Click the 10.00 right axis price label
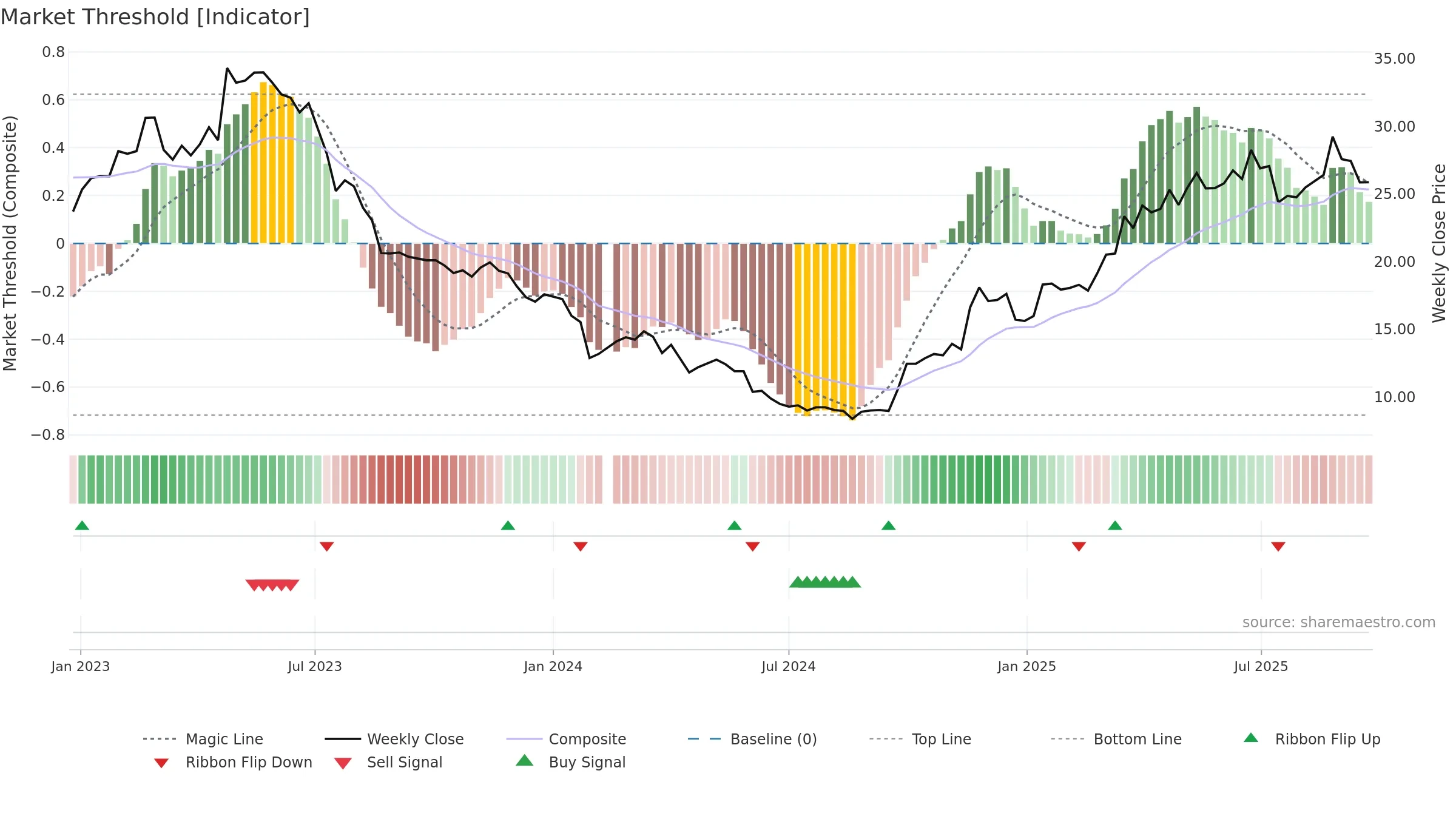 (x=1394, y=397)
